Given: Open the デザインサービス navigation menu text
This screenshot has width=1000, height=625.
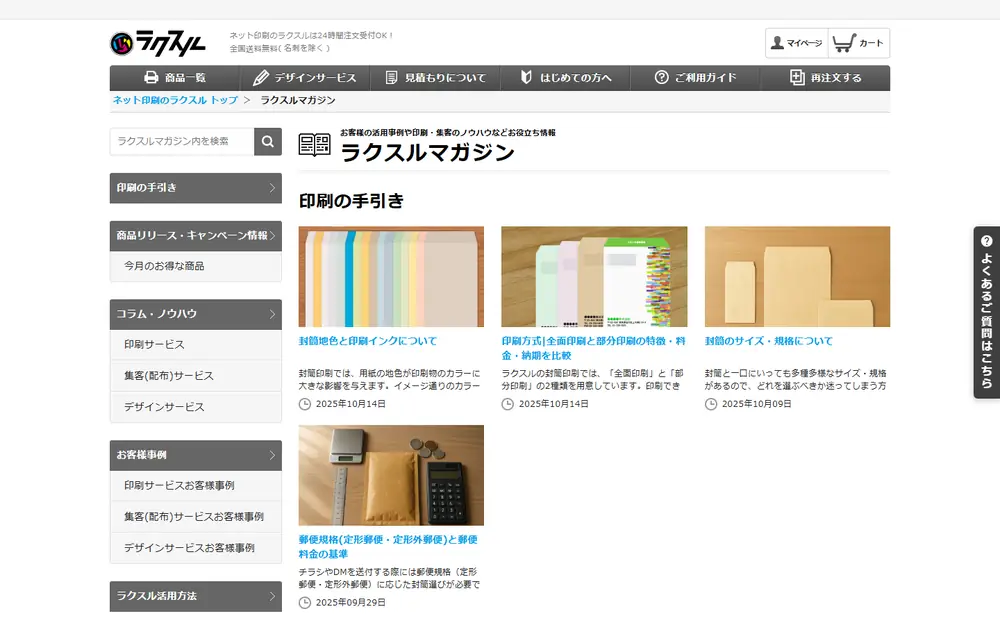Looking at the screenshot, I should (x=315, y=78).
